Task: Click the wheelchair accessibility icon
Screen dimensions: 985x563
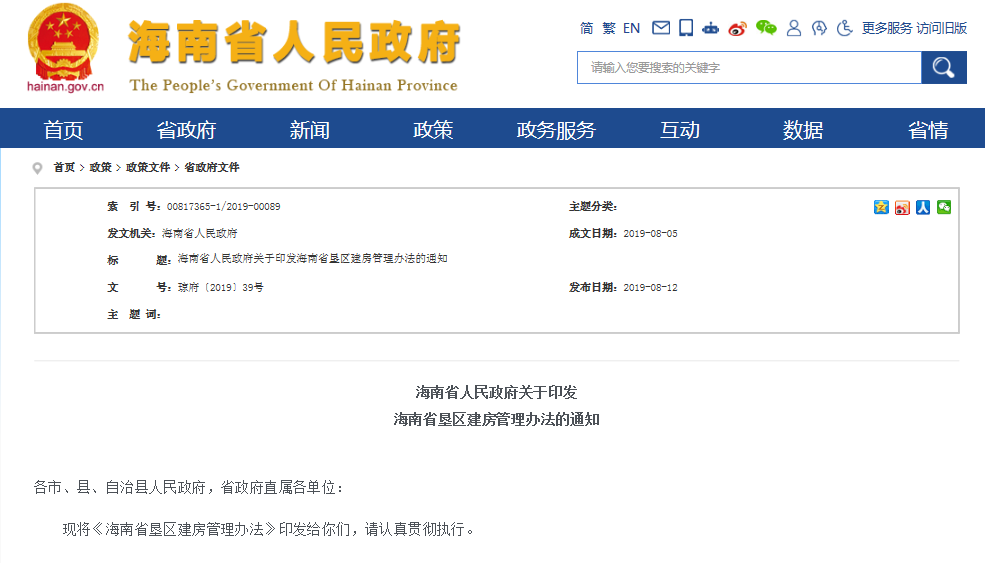Action: click(845, 28)
